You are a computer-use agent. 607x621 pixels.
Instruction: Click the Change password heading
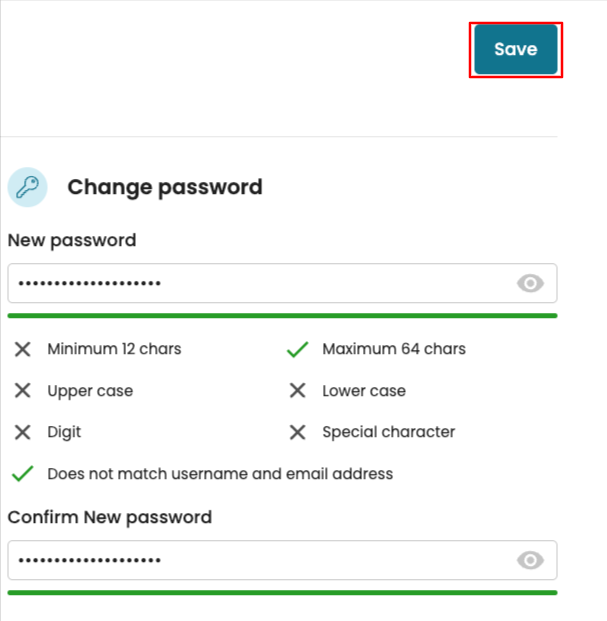165,187
